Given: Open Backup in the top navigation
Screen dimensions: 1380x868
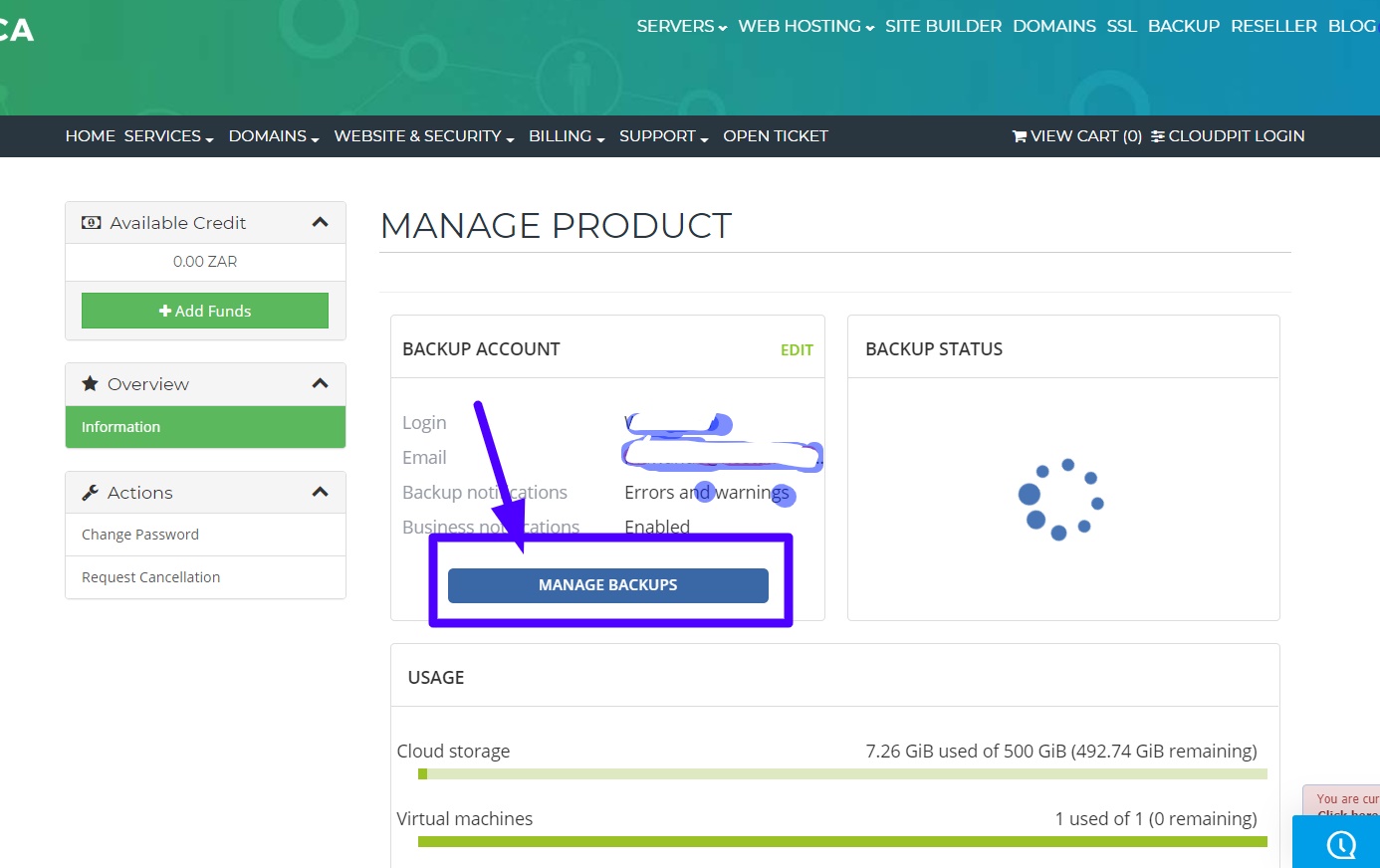Looking at the screenshot, I should click(1184, 26).
